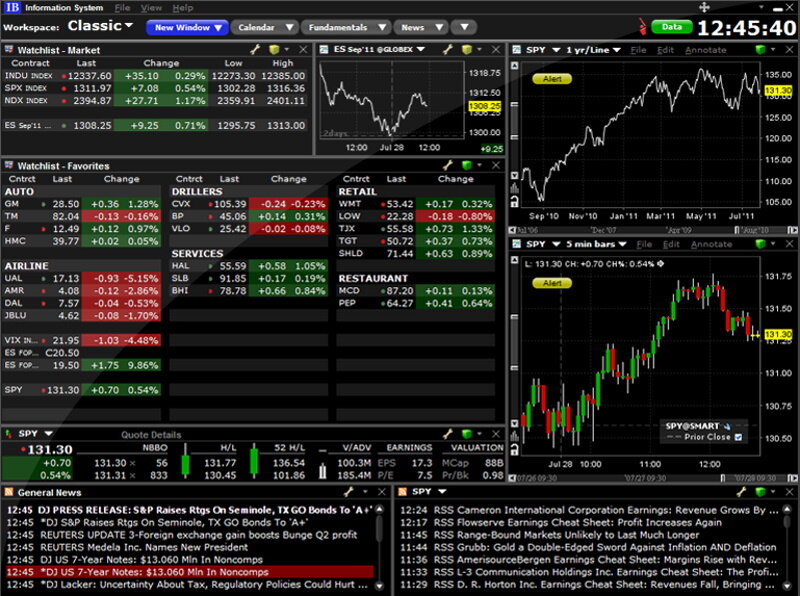Click the News toolbar icon with dropdown at the top
Screen dimensions: 800x596
pyautogui.click(x=420, y=27)
